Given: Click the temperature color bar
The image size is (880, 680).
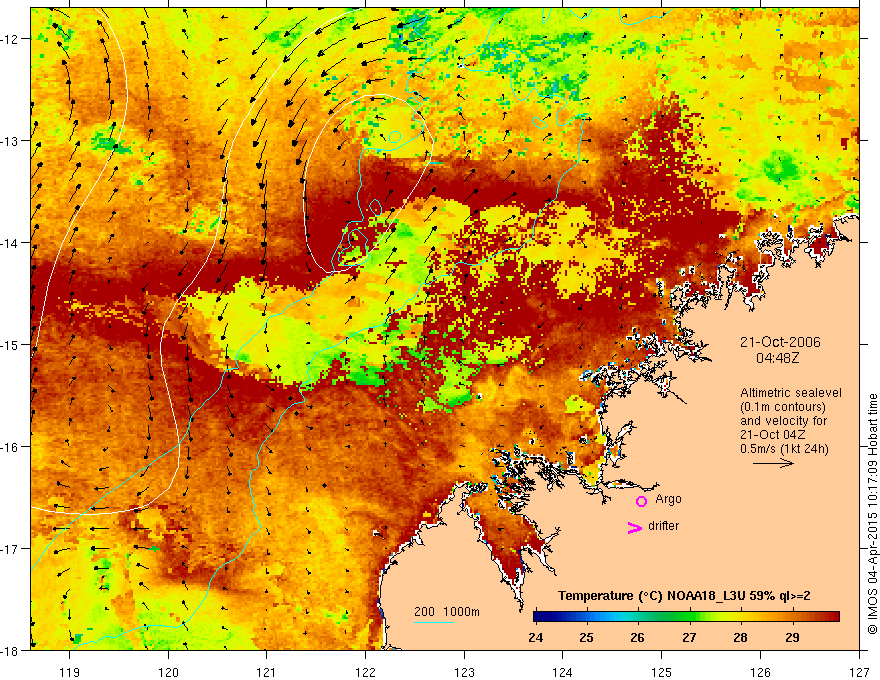Looking at the screenshot, I should coord(686,617).
